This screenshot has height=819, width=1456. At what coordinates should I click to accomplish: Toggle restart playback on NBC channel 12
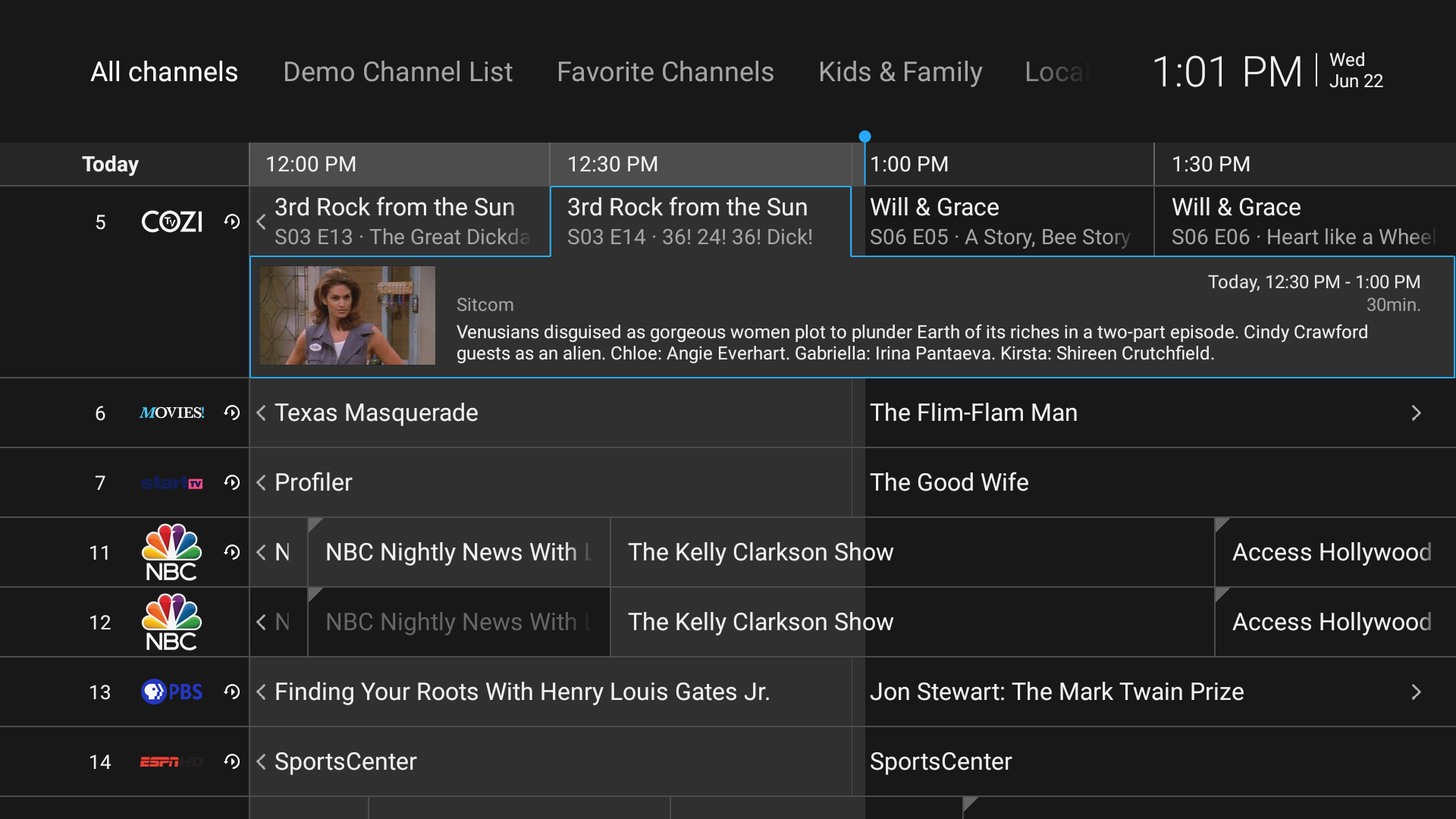[231, 622]
